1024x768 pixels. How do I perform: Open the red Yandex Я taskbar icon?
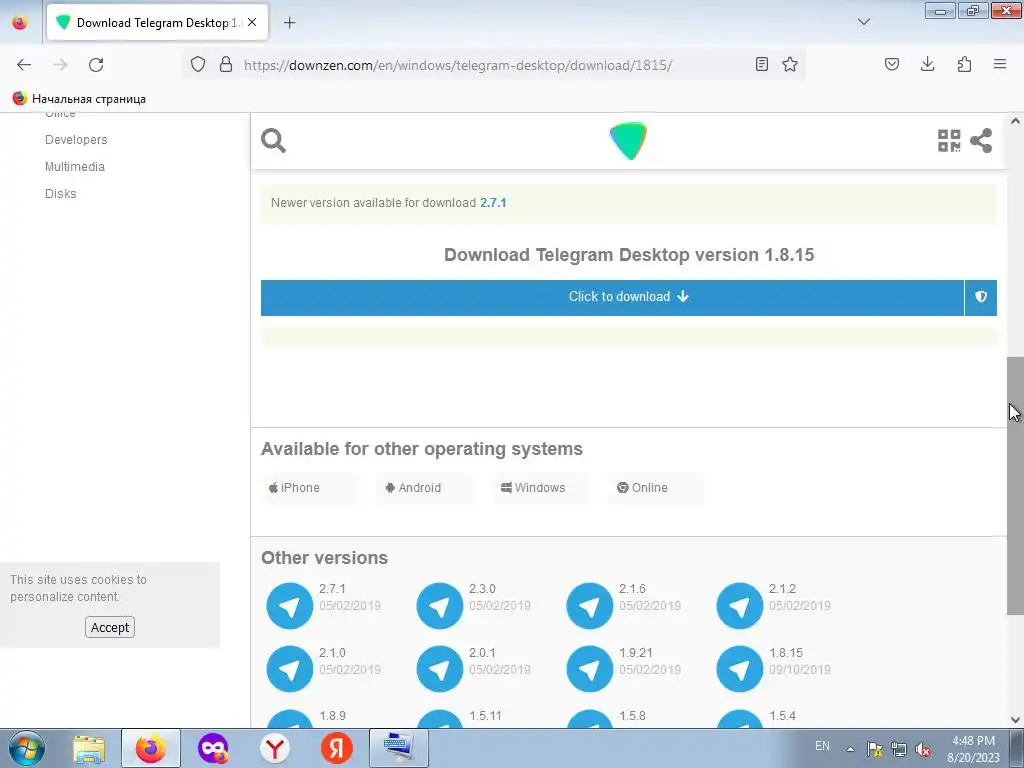[336, 748]
